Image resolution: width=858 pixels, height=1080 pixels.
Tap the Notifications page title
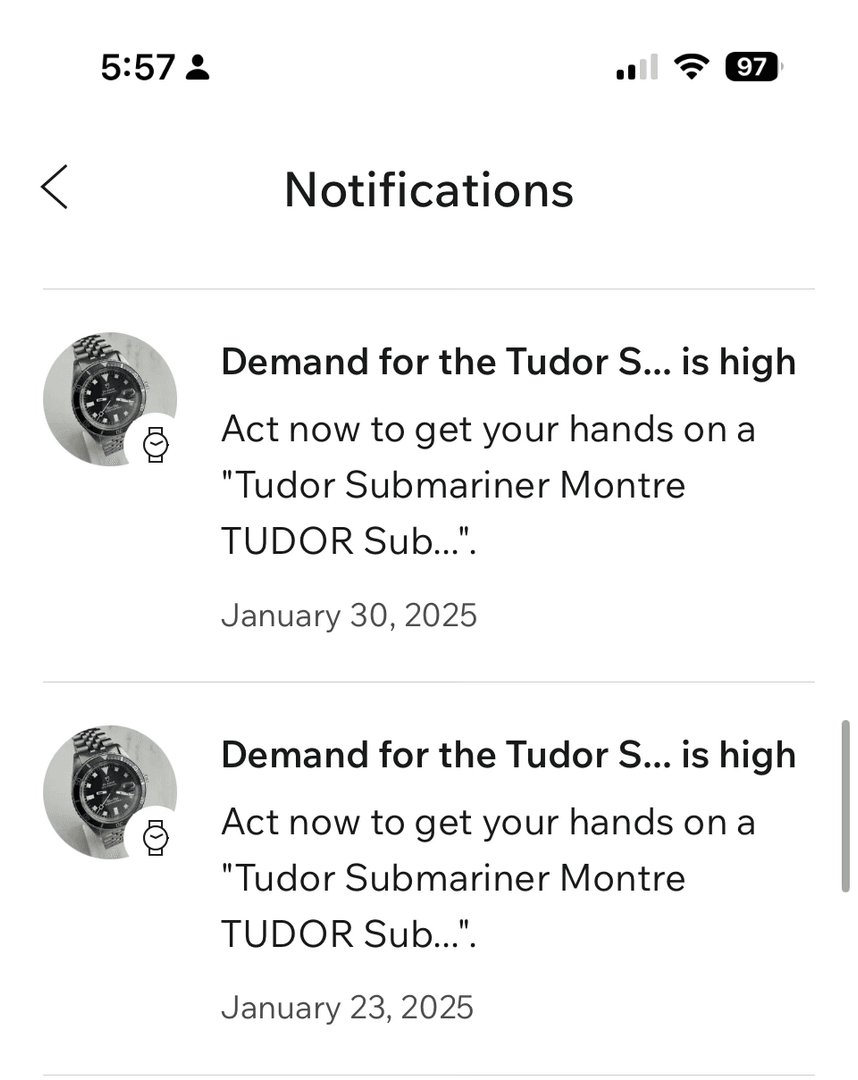(x=429, y=189)
